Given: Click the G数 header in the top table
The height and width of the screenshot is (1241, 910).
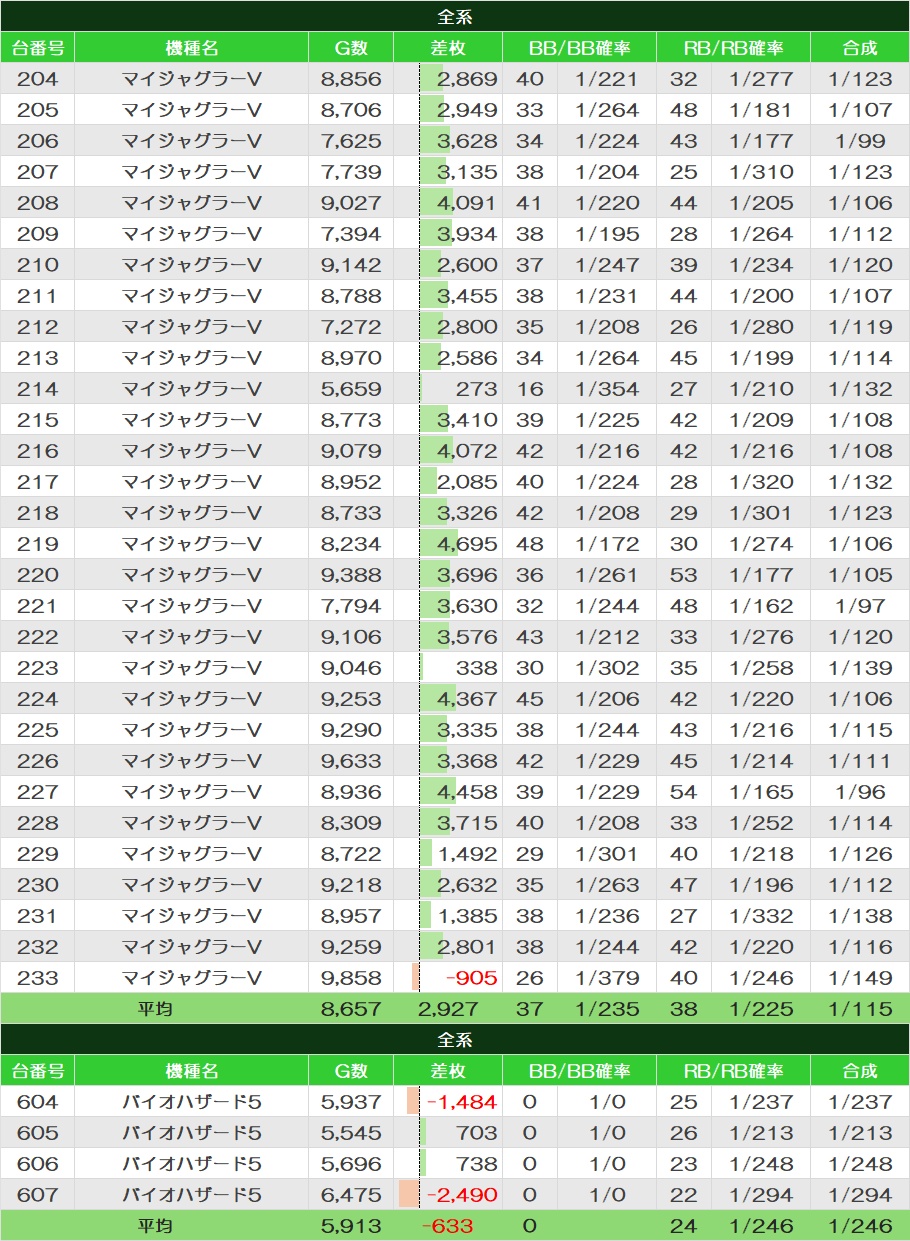Looking at the screenshot, I should click(351, 48).
